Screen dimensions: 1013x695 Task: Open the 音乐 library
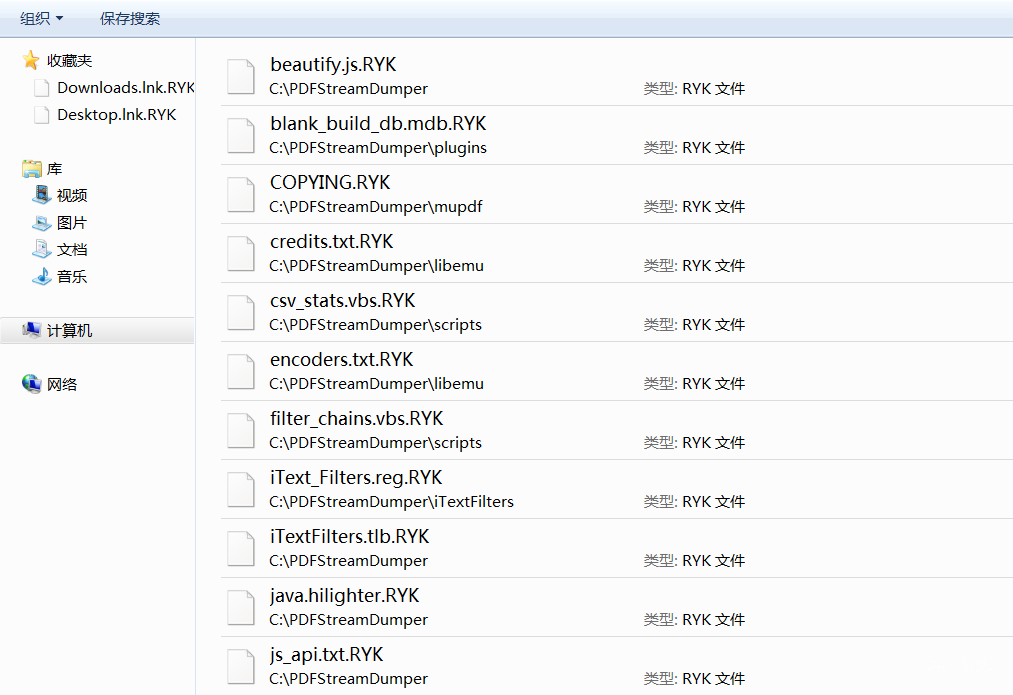(72, 277)
